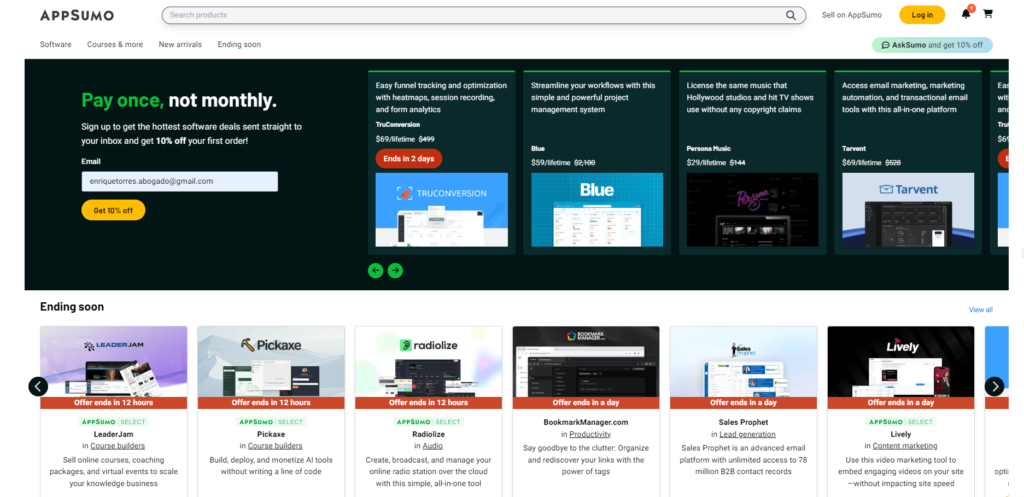Click the TruConversion product name
Screen dimensions: 1024x497
click(x=398, y=124)
